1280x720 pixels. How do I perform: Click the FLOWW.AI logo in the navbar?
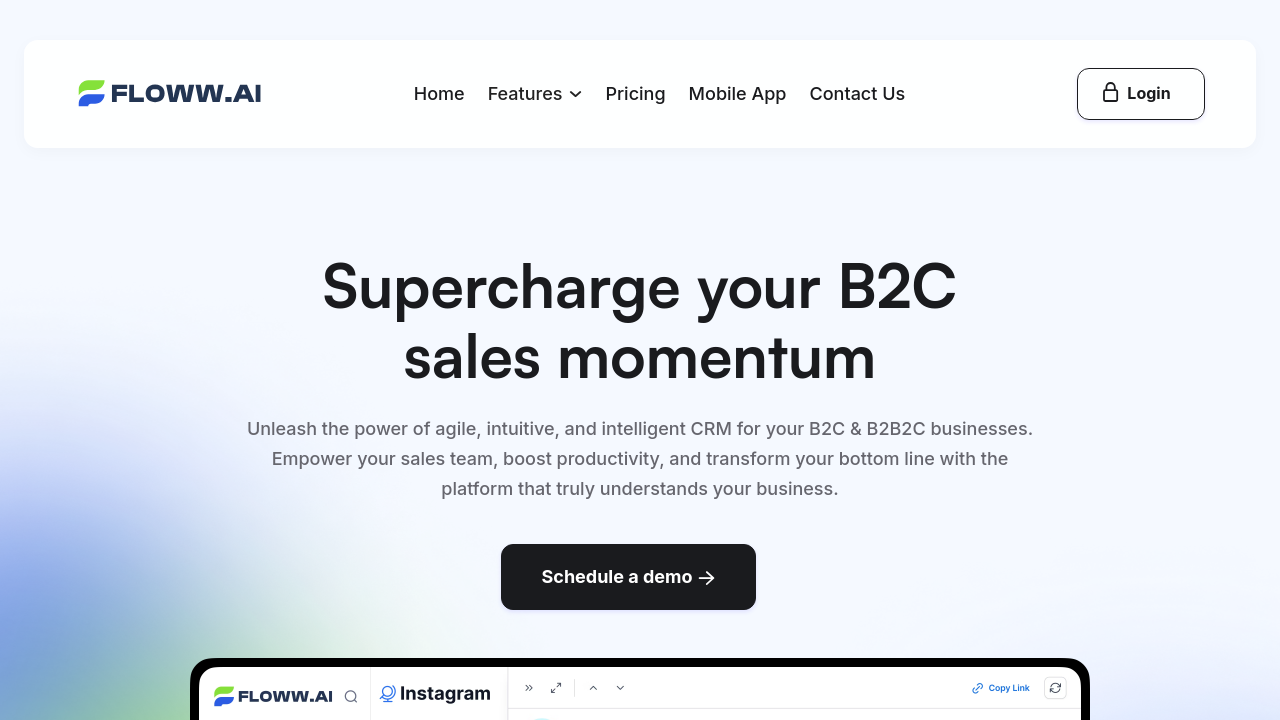coord(170,94)
